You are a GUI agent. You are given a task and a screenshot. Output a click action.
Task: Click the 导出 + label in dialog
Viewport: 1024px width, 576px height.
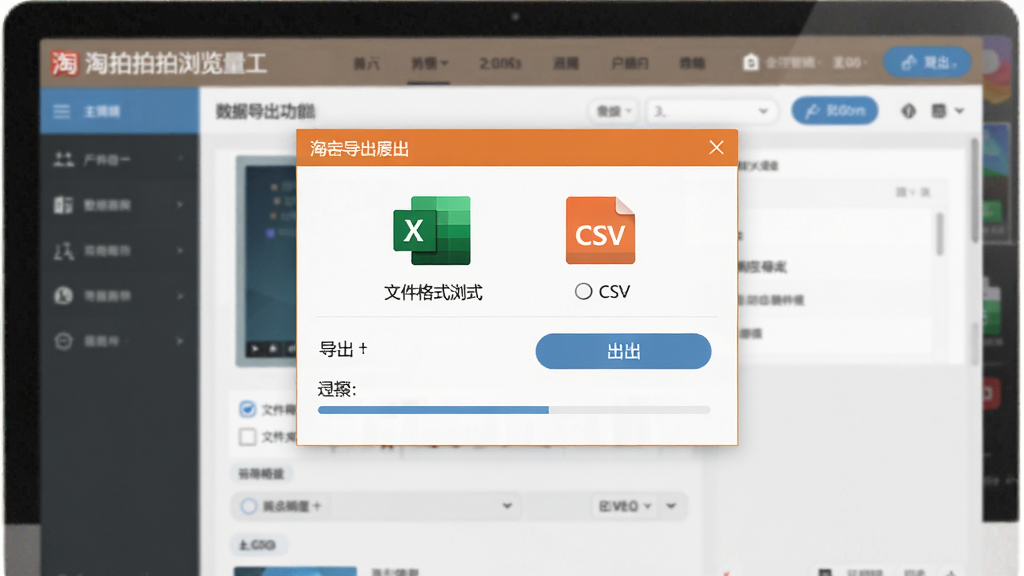343,349
